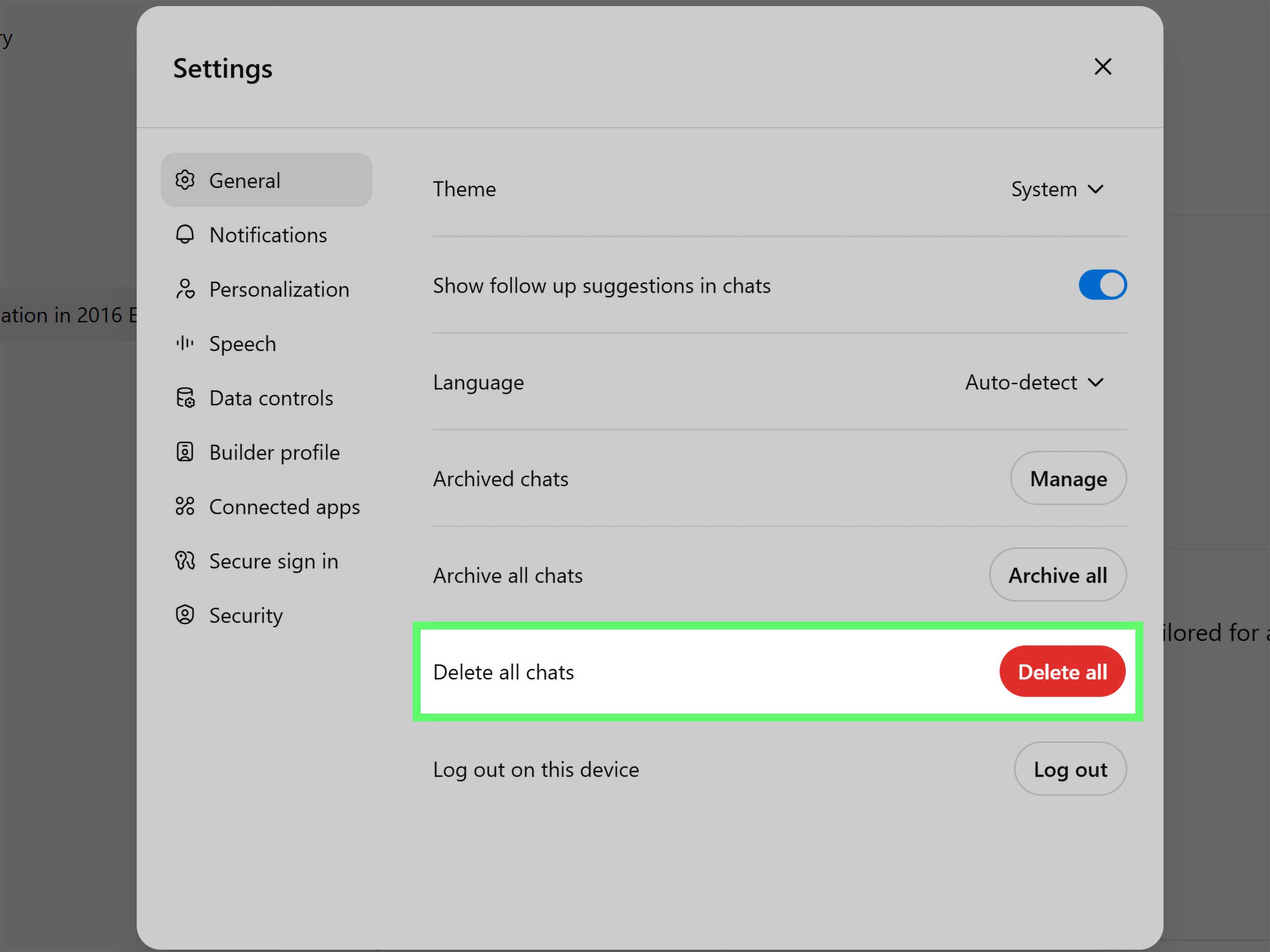
Task: Open the System theme chevron
Action: pyautogui.click(x=1095, y=189)
